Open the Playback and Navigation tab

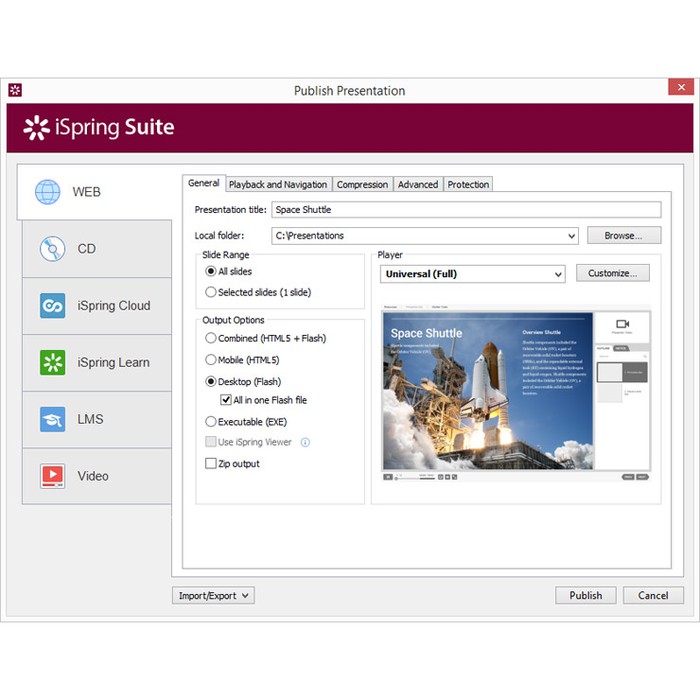[x=278, y=184]
